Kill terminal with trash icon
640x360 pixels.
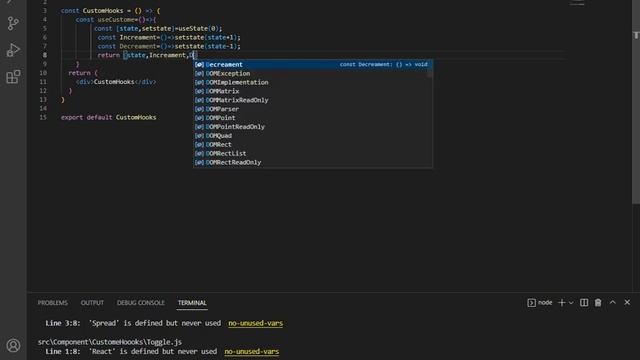(x=598, y=302)
